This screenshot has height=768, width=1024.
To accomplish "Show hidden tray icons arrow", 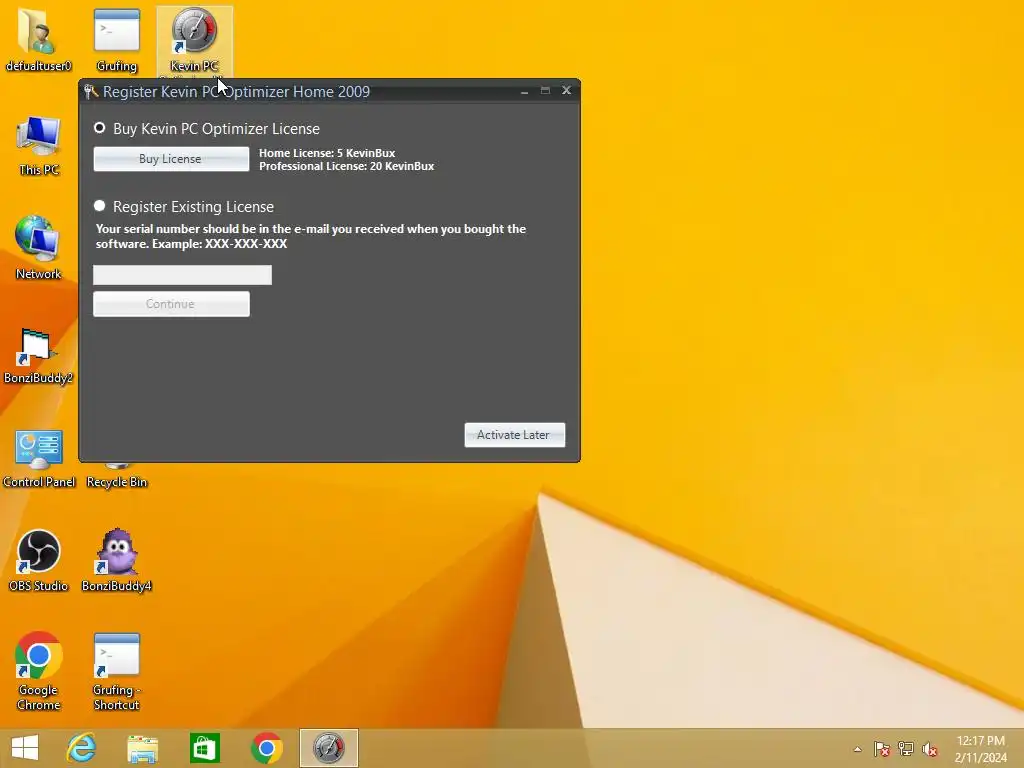I will click(857, 749).
